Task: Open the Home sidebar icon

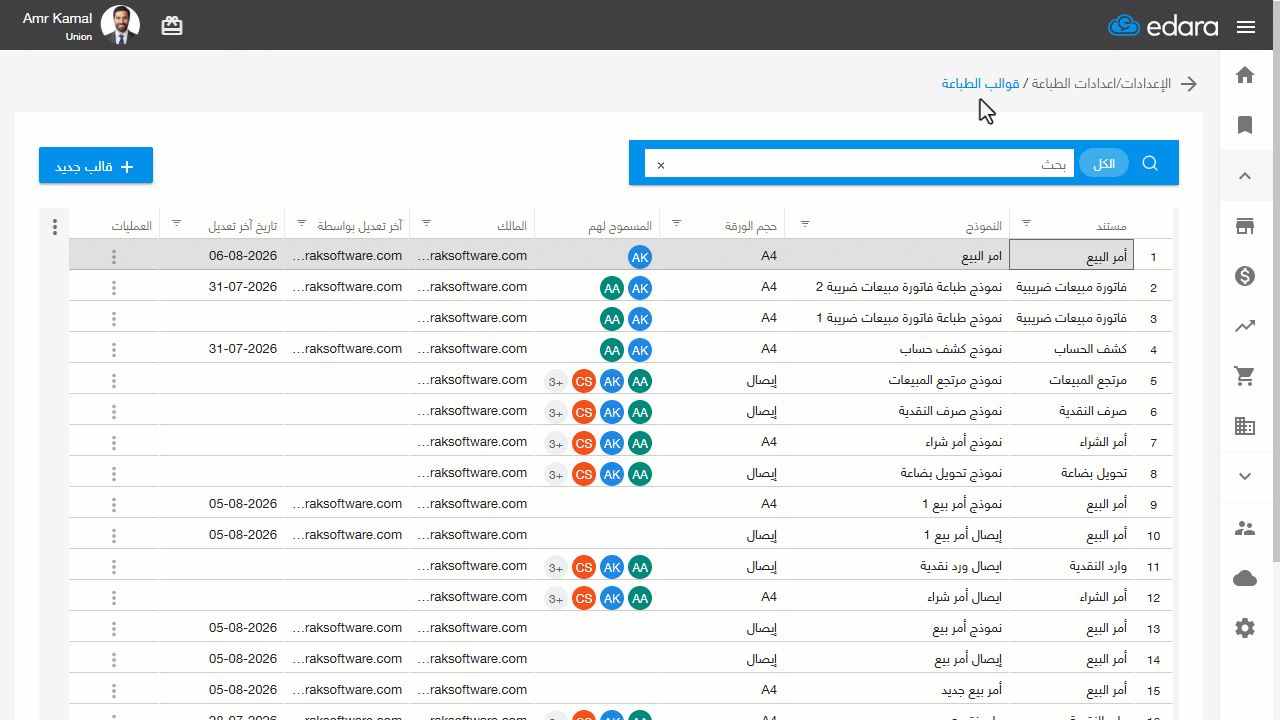Action: [x=1245, y=75]
